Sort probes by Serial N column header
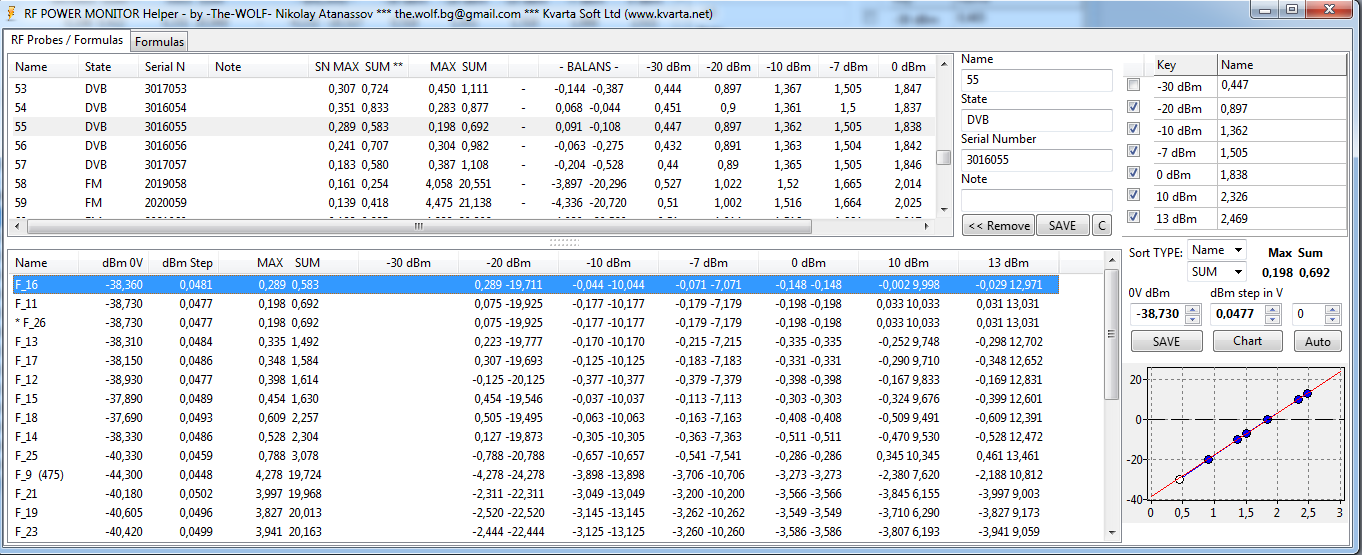Image resolution: width=1362 pixels, height=555 pixels. click(165, 67)
